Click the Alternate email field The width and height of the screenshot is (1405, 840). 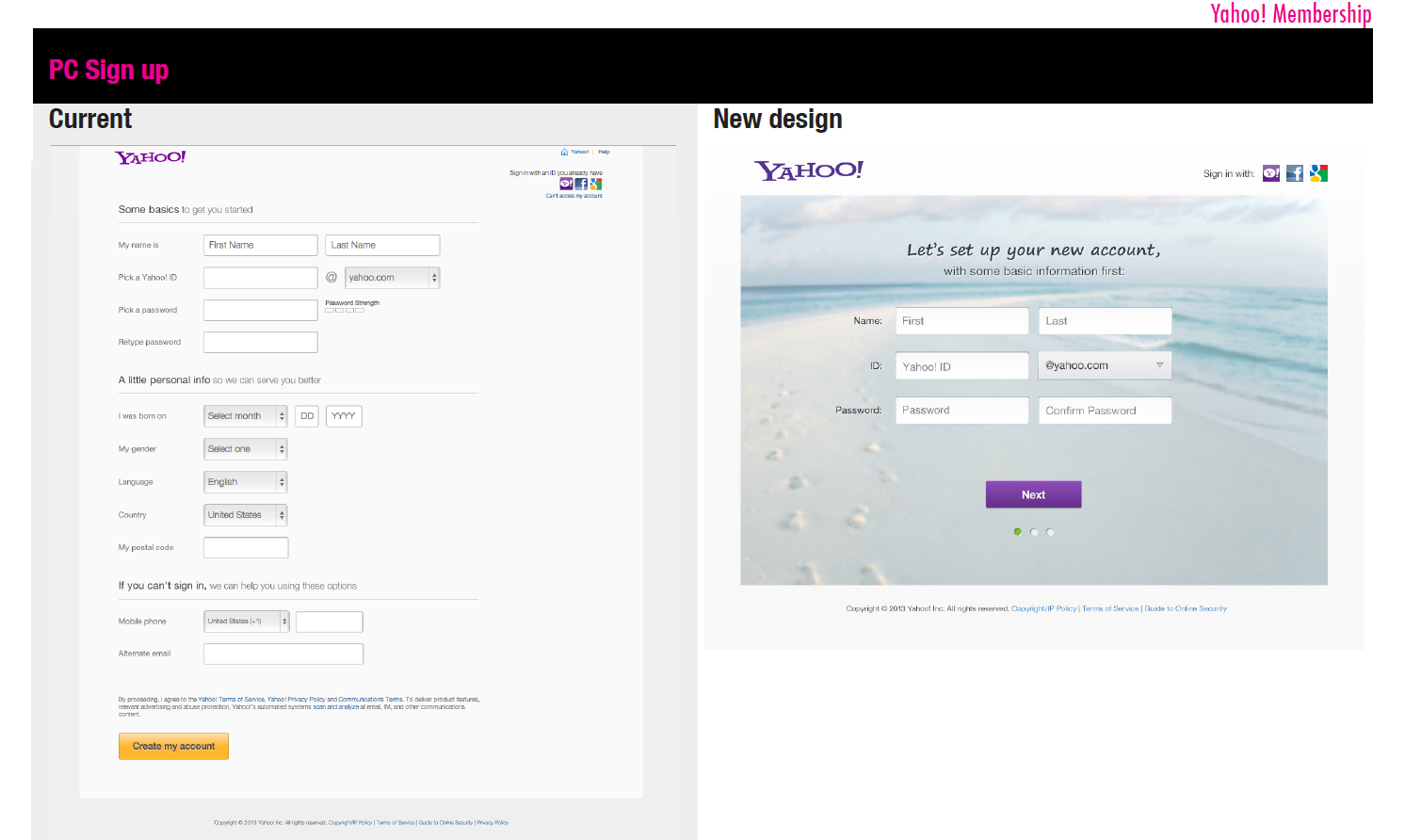pyautogui.click(x=283, y=654)
